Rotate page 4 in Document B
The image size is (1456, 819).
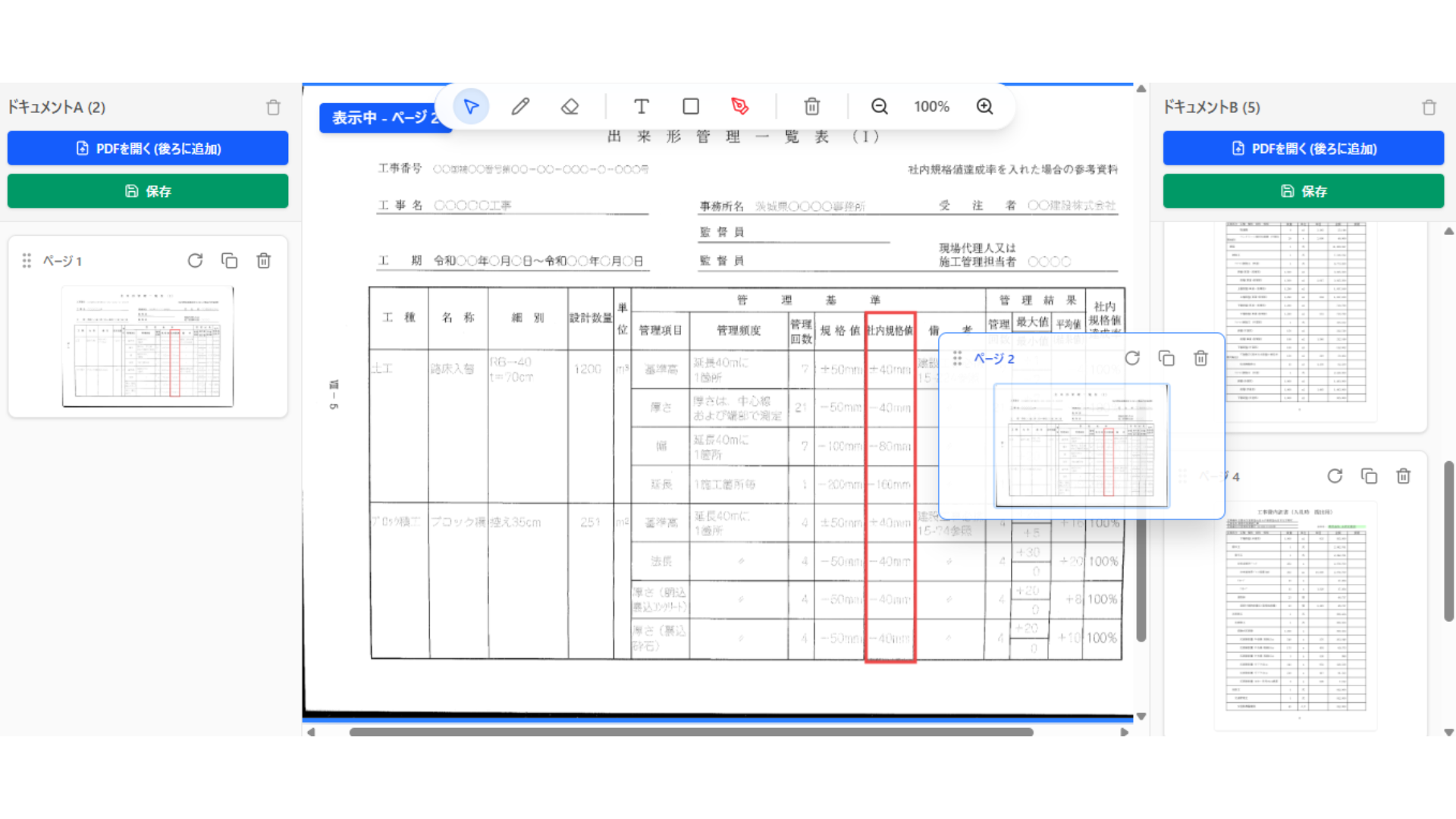1335,476
